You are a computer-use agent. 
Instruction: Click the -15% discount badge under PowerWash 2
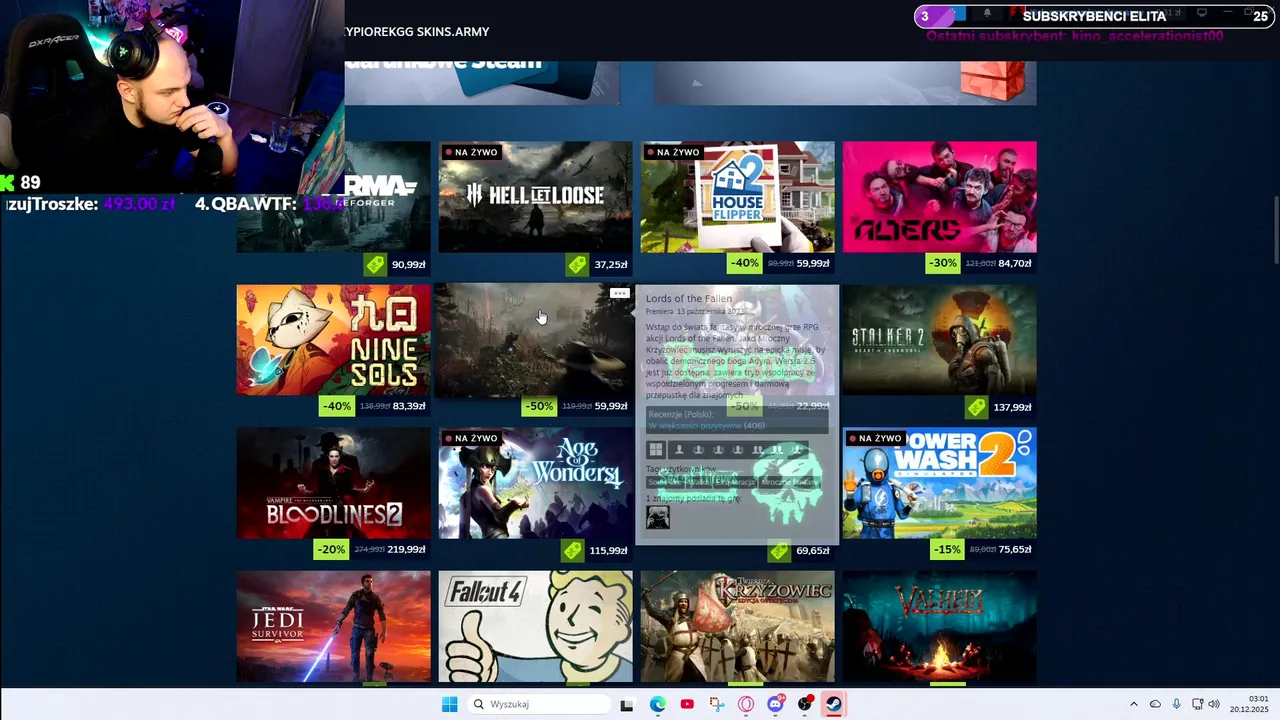tap(948, 550)
